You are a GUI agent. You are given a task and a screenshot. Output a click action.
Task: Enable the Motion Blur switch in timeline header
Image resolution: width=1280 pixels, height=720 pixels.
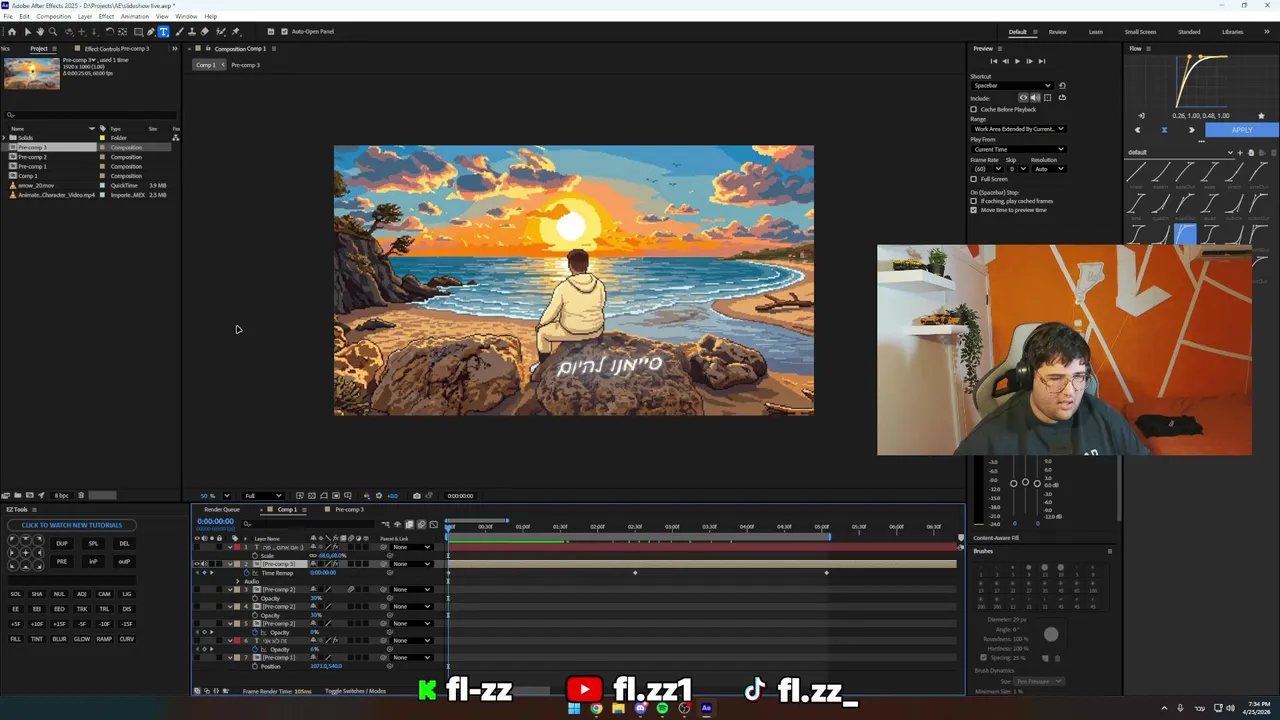[x=421, y=524]
